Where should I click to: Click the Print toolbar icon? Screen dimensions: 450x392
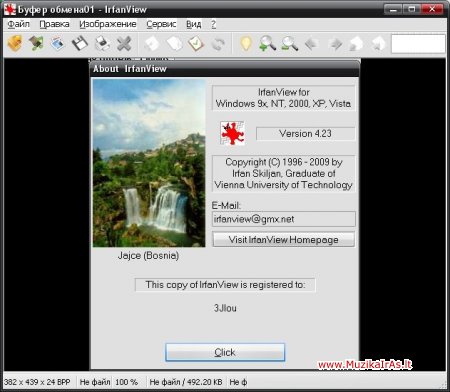(x=102, y=43)
